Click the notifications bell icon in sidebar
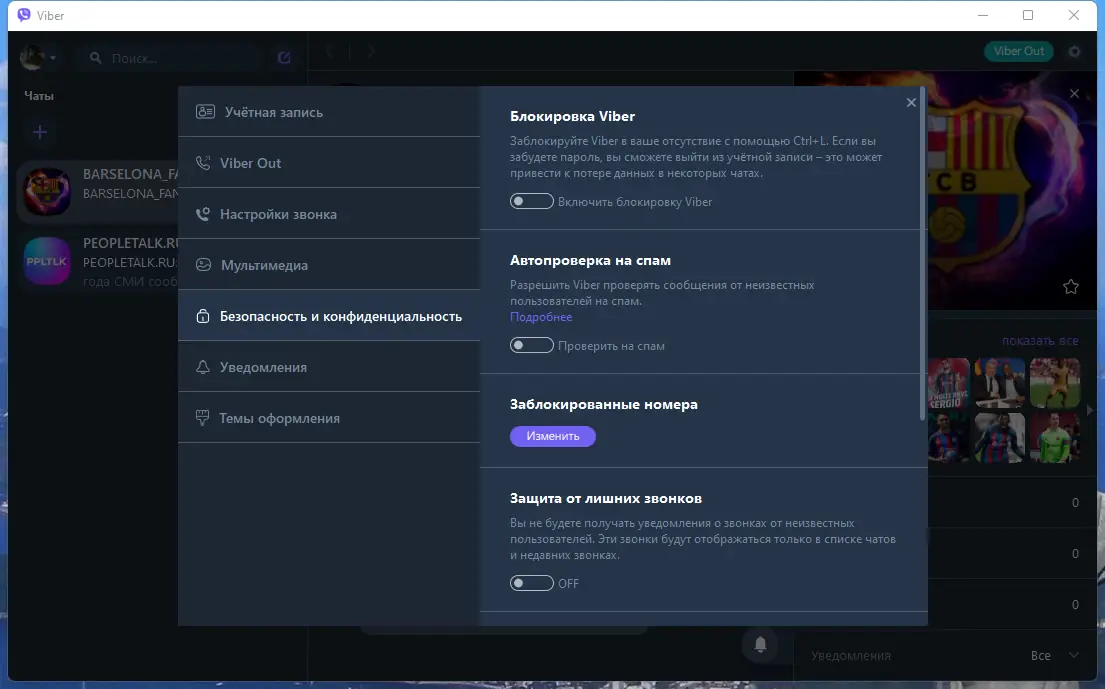This screenshot has height=689, width=1105. 203,367
